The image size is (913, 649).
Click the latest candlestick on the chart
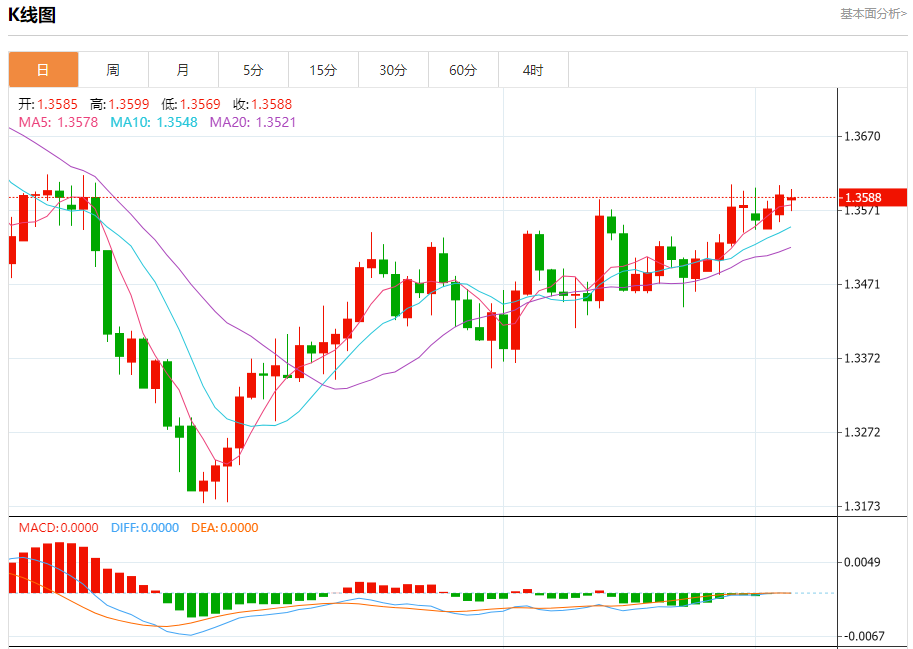[x=791, y=199]
